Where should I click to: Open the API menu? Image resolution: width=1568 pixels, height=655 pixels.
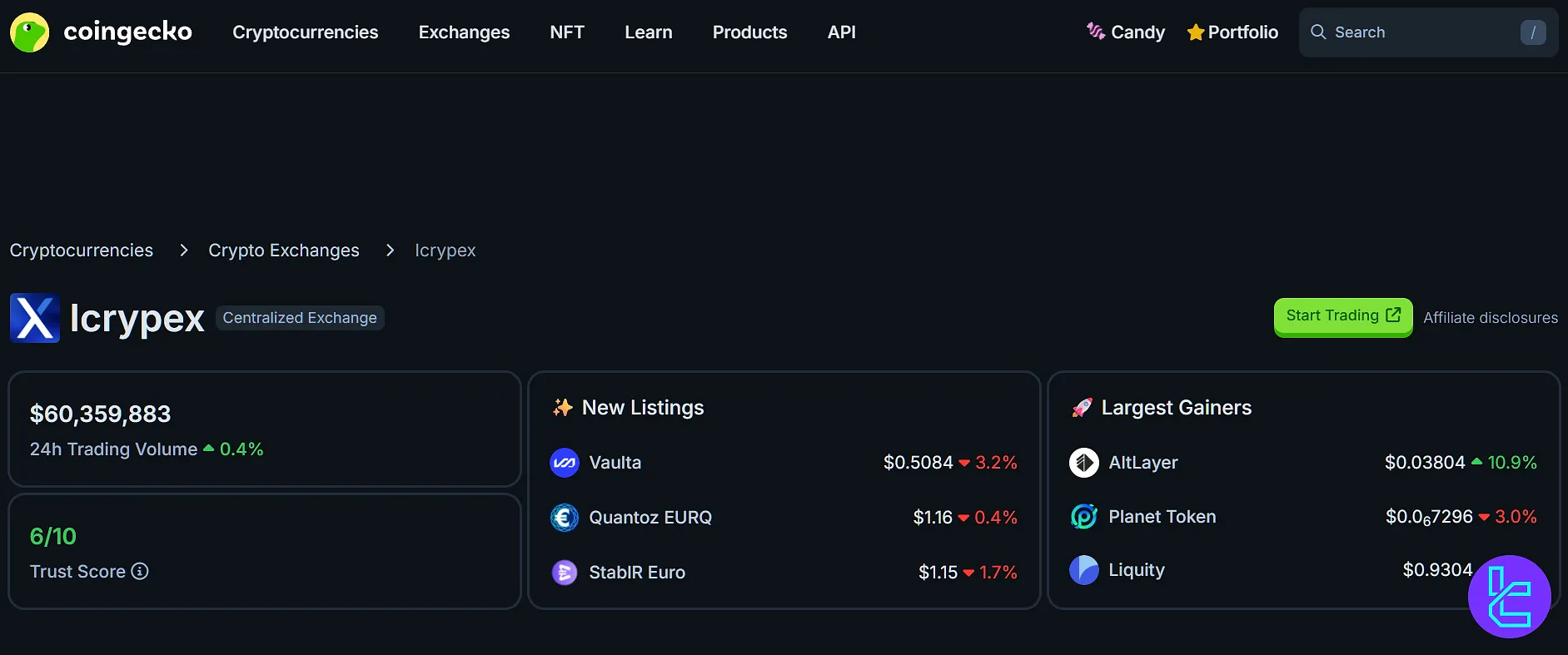tap(842, 32)
